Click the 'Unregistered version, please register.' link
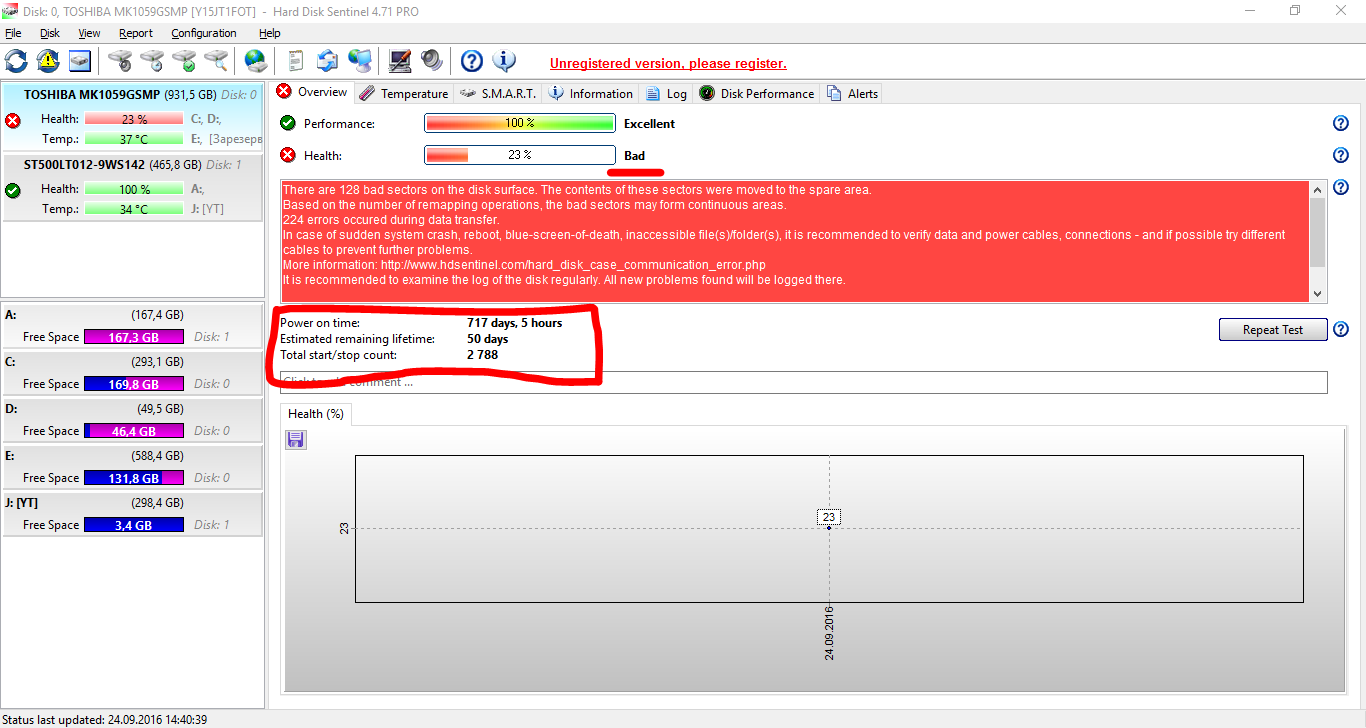The image size is (1366, 728). 668,64
